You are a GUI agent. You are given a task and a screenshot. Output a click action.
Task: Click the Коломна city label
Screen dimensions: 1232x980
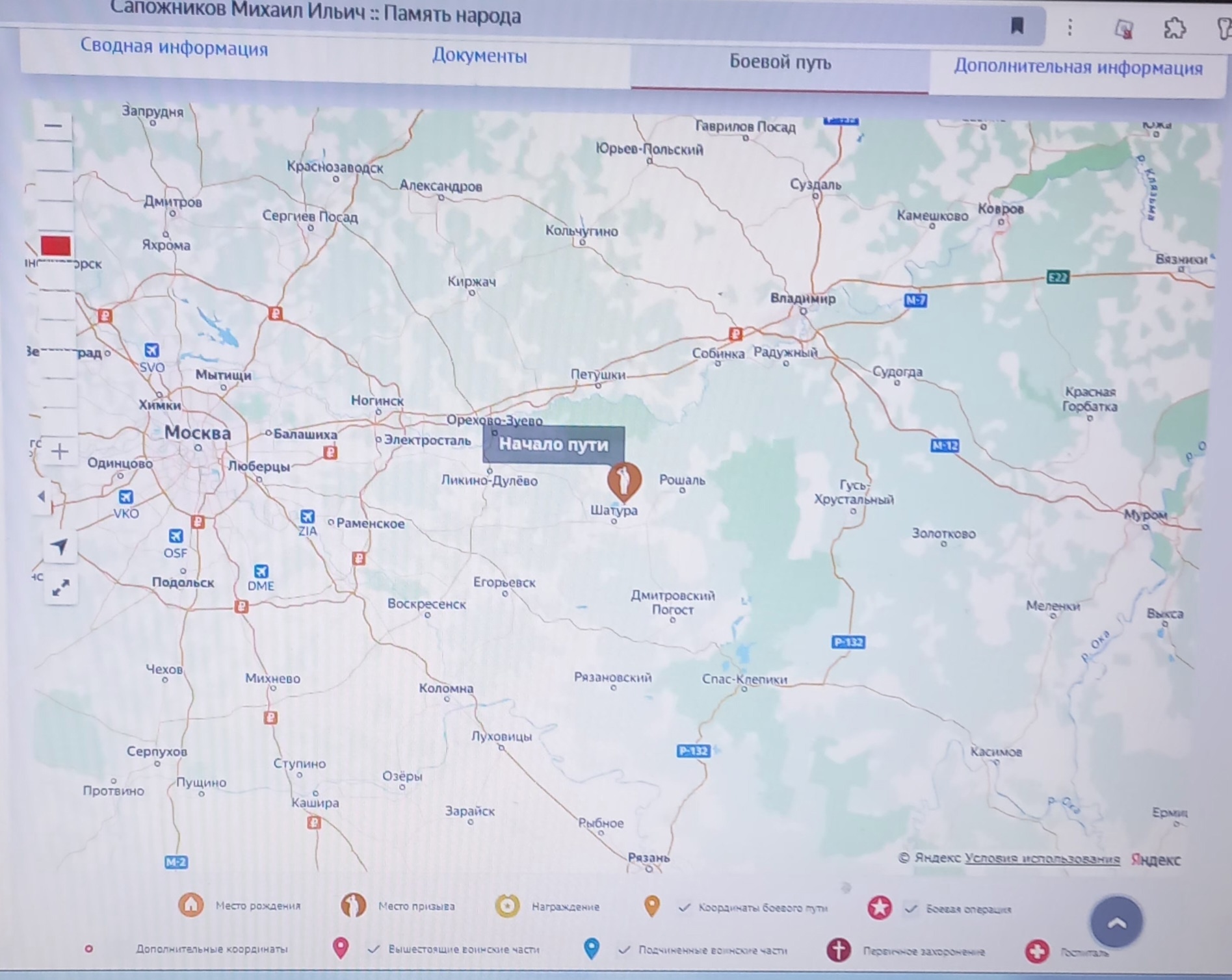(446, 688)
